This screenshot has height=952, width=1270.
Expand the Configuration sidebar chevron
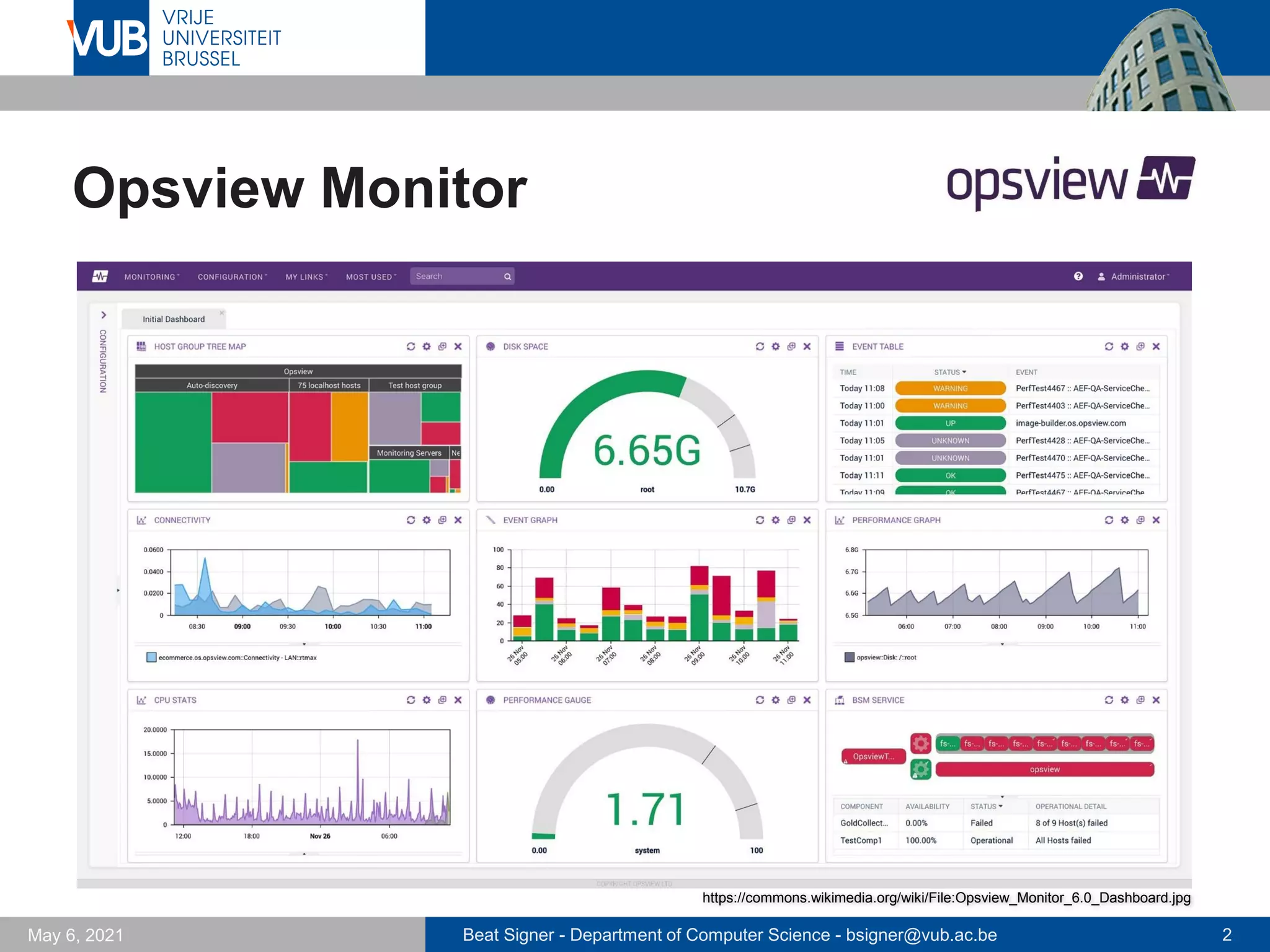[x=104, y=315]
